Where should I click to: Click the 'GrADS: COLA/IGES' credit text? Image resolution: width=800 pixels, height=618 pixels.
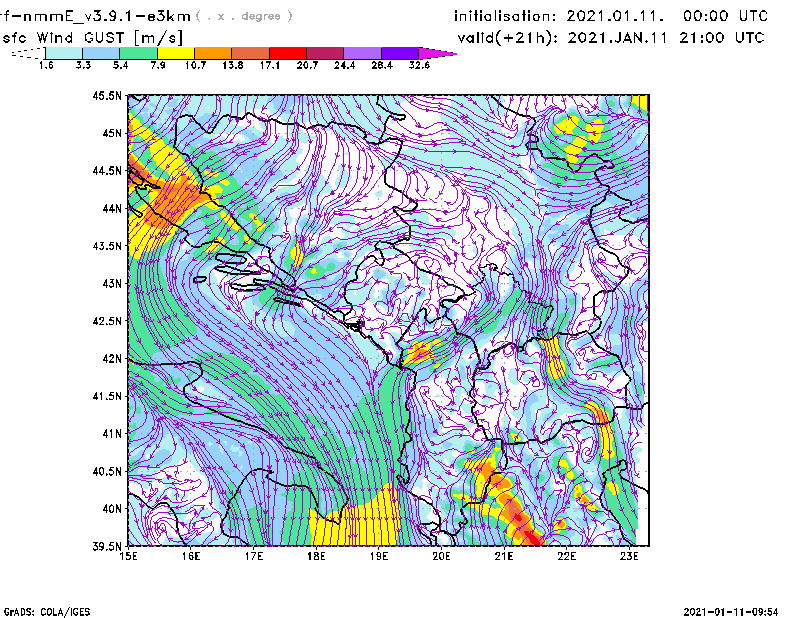47,612
